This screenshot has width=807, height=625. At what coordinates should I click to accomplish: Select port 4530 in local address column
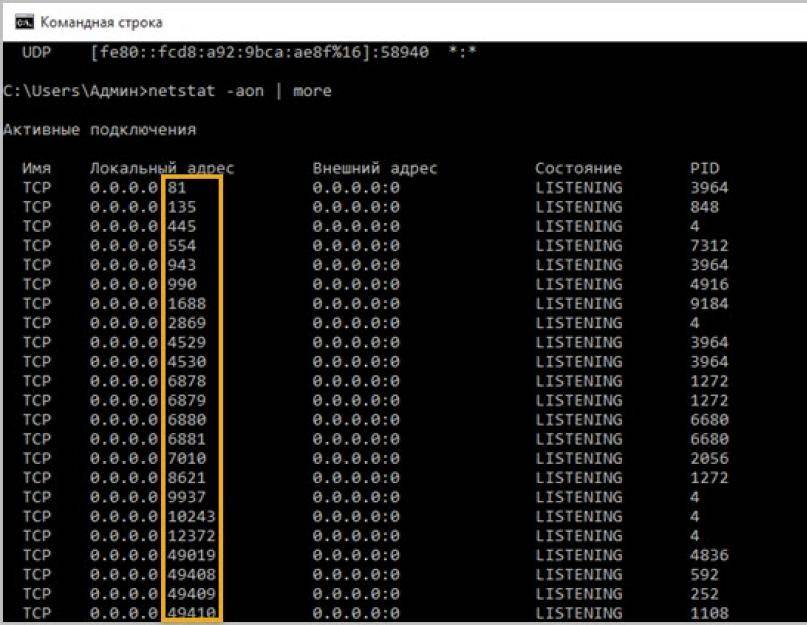tap(186, 362)
